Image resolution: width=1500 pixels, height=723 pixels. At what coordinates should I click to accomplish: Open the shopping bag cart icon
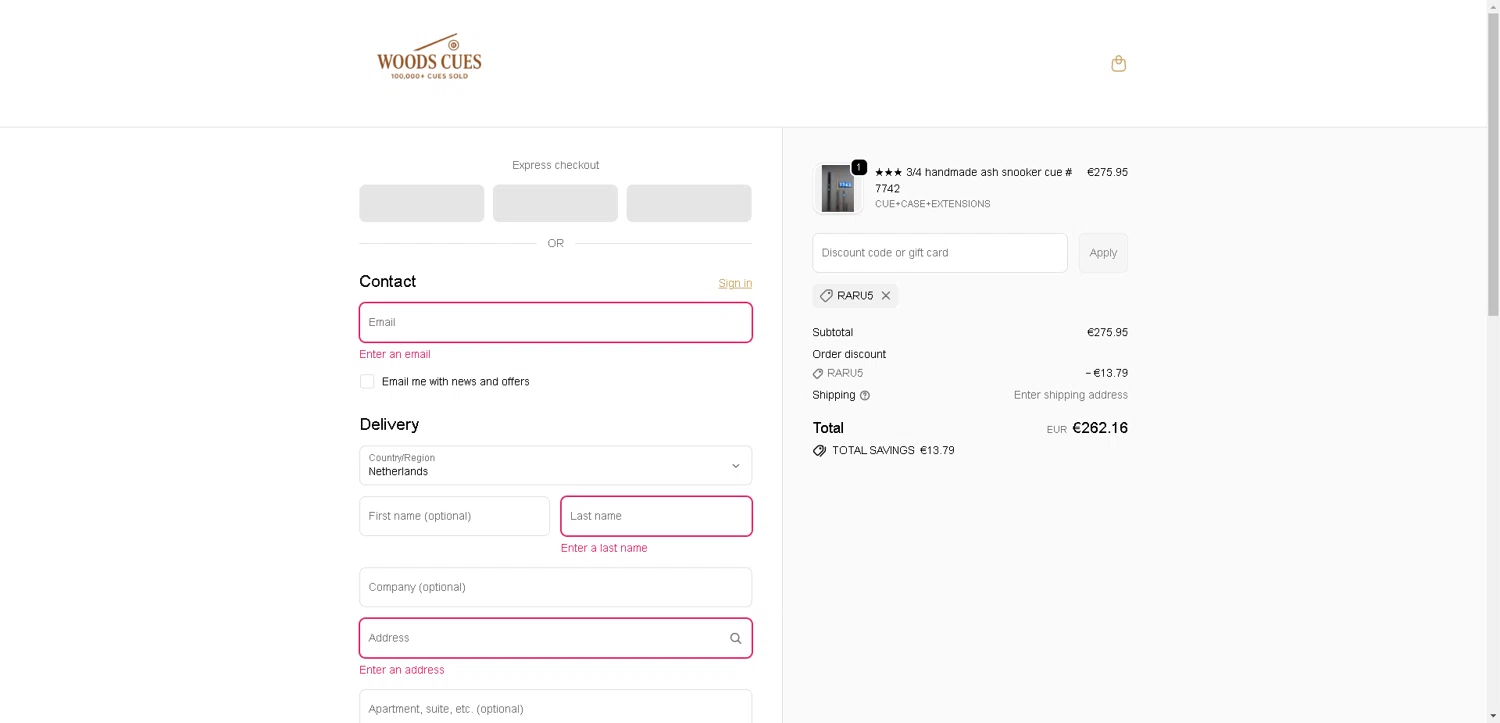(x=1118, y=63)
